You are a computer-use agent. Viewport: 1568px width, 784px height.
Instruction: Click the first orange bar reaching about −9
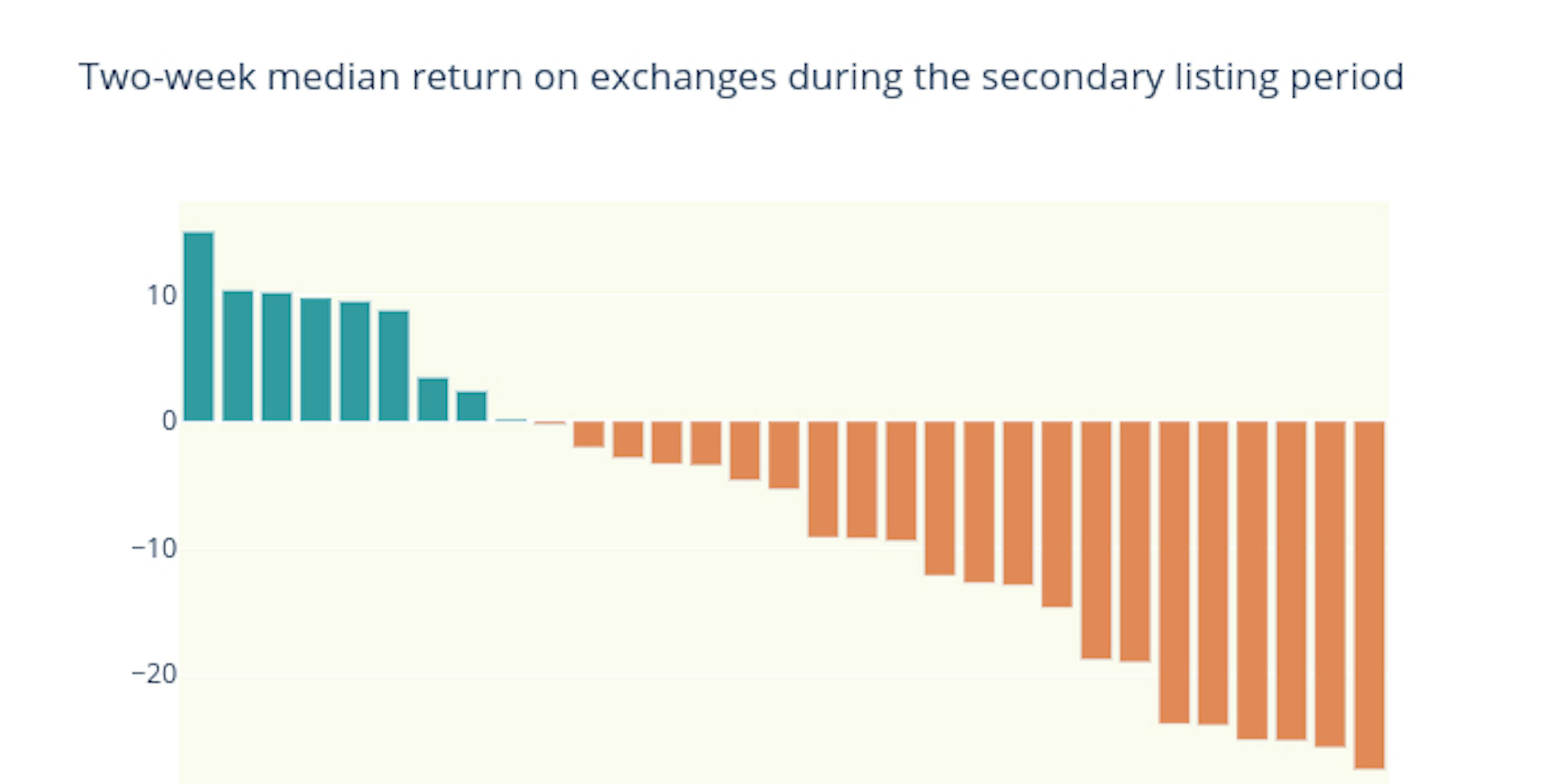pos(823,479)
